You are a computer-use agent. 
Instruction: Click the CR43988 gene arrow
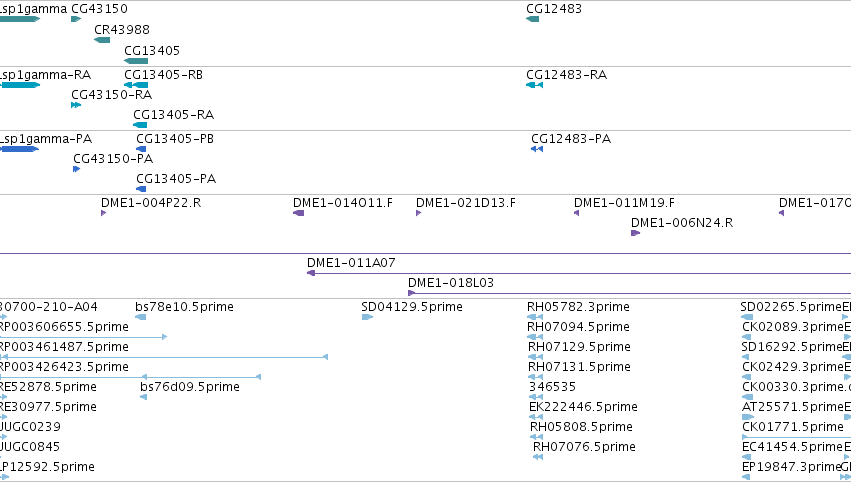(x=102, y=40)
